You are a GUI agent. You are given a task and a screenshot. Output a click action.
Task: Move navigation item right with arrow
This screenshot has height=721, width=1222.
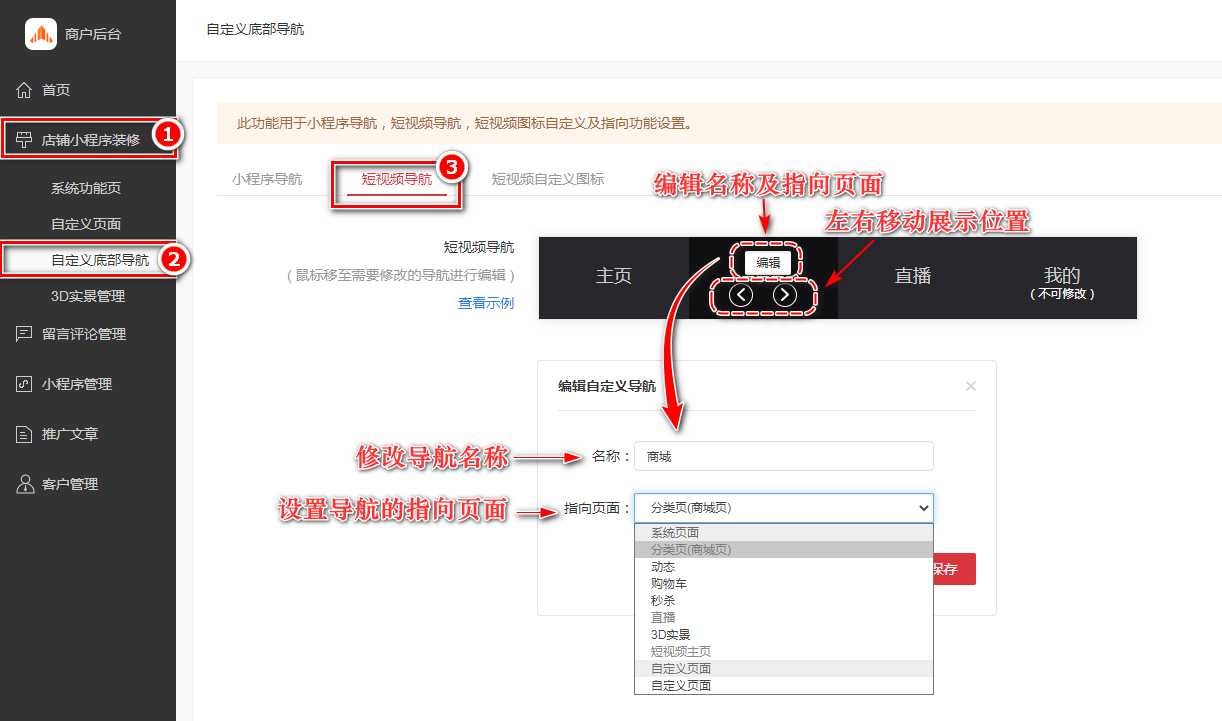(x=785, y=295)
